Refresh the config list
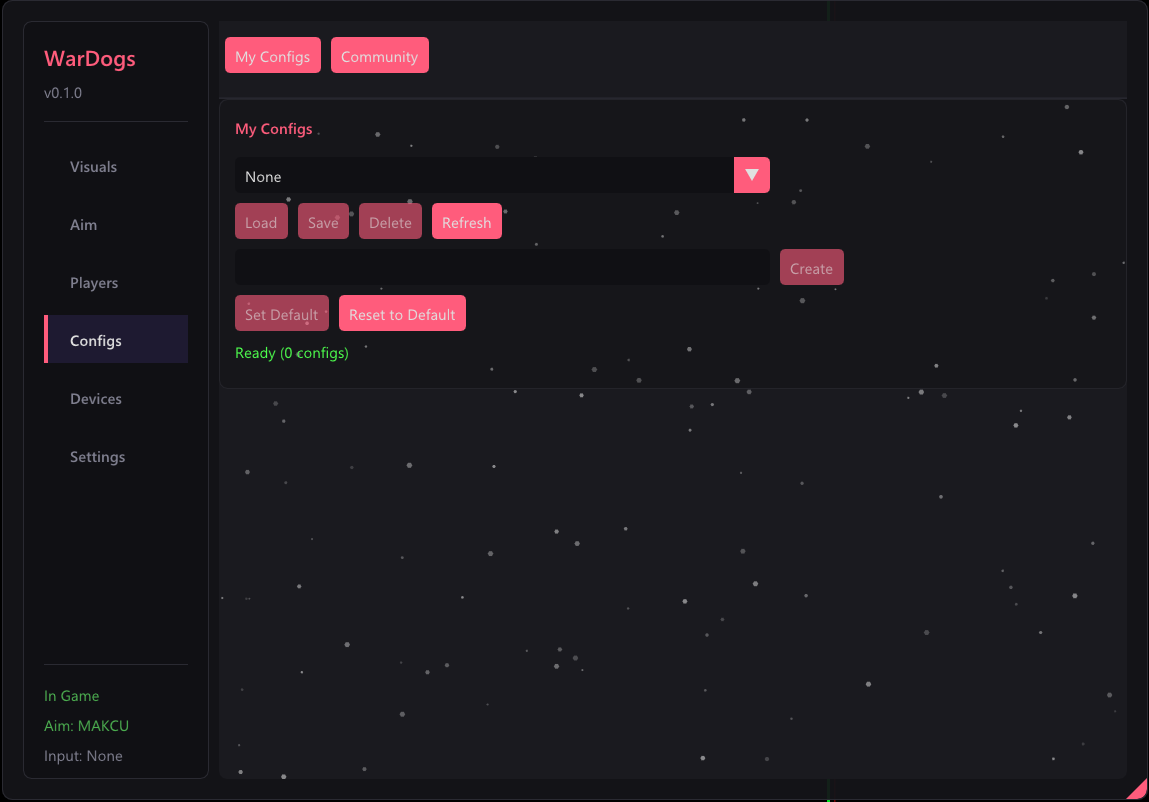This screenshot has width=1149, height=802. 467,221
